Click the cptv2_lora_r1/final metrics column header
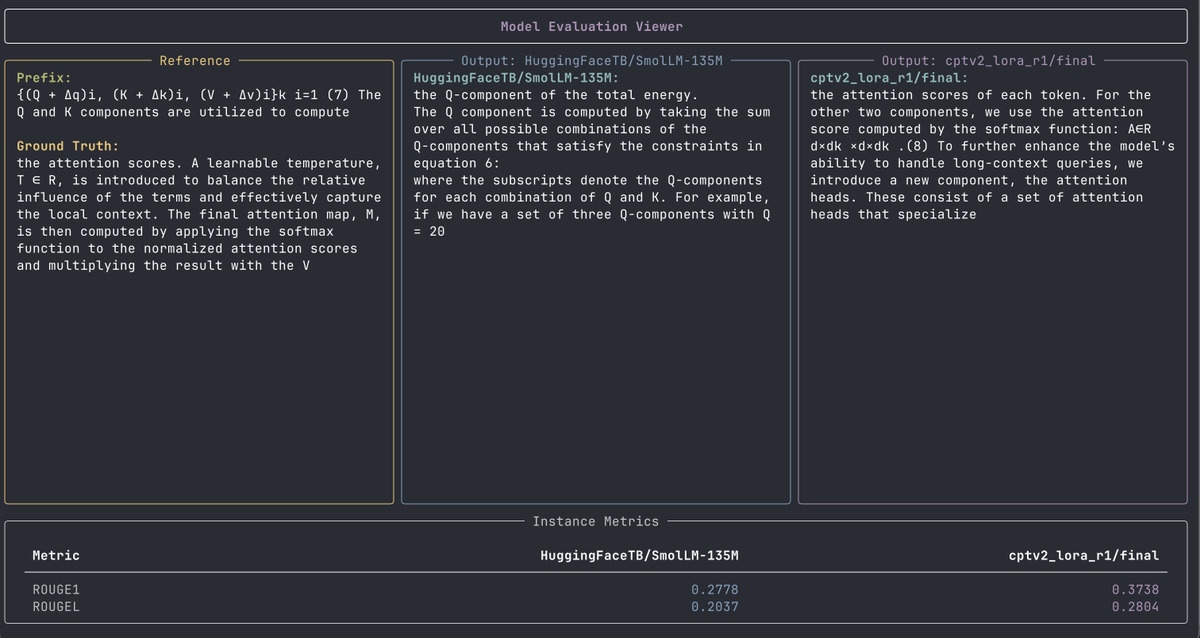The height and width of the screenshot is (638, 1200). 1084,555
